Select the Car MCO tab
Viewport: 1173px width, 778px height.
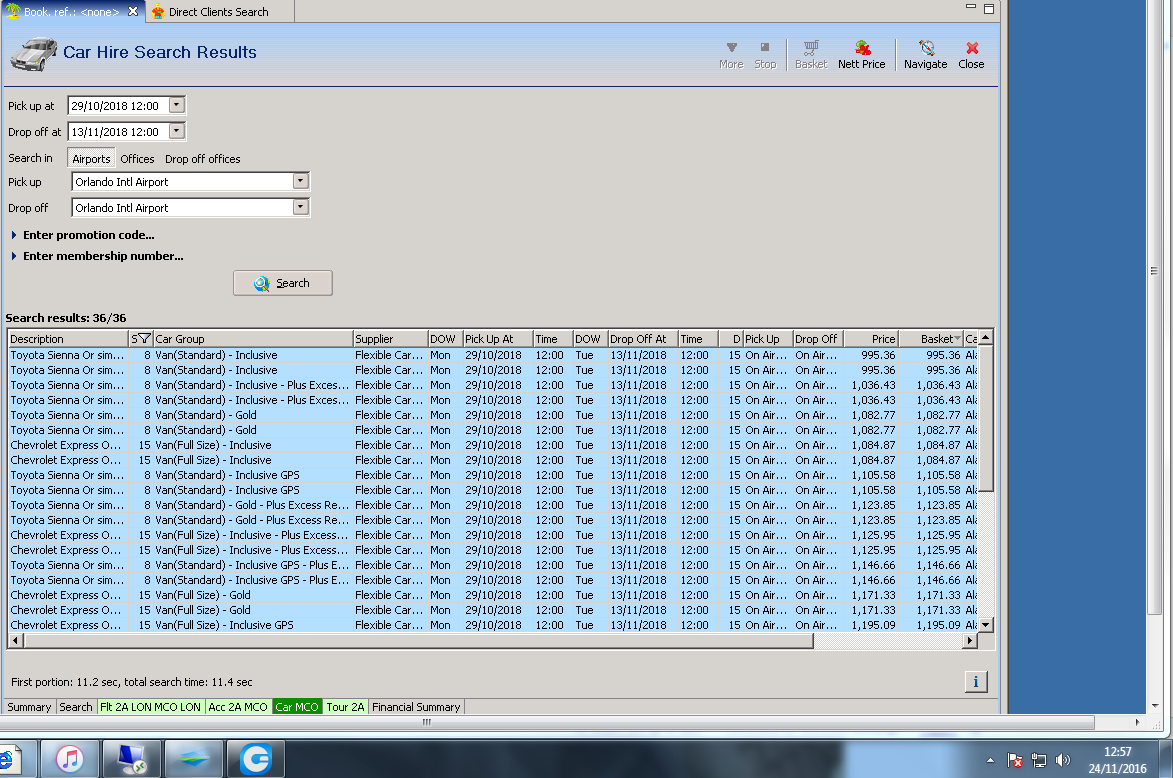[296, 707]
